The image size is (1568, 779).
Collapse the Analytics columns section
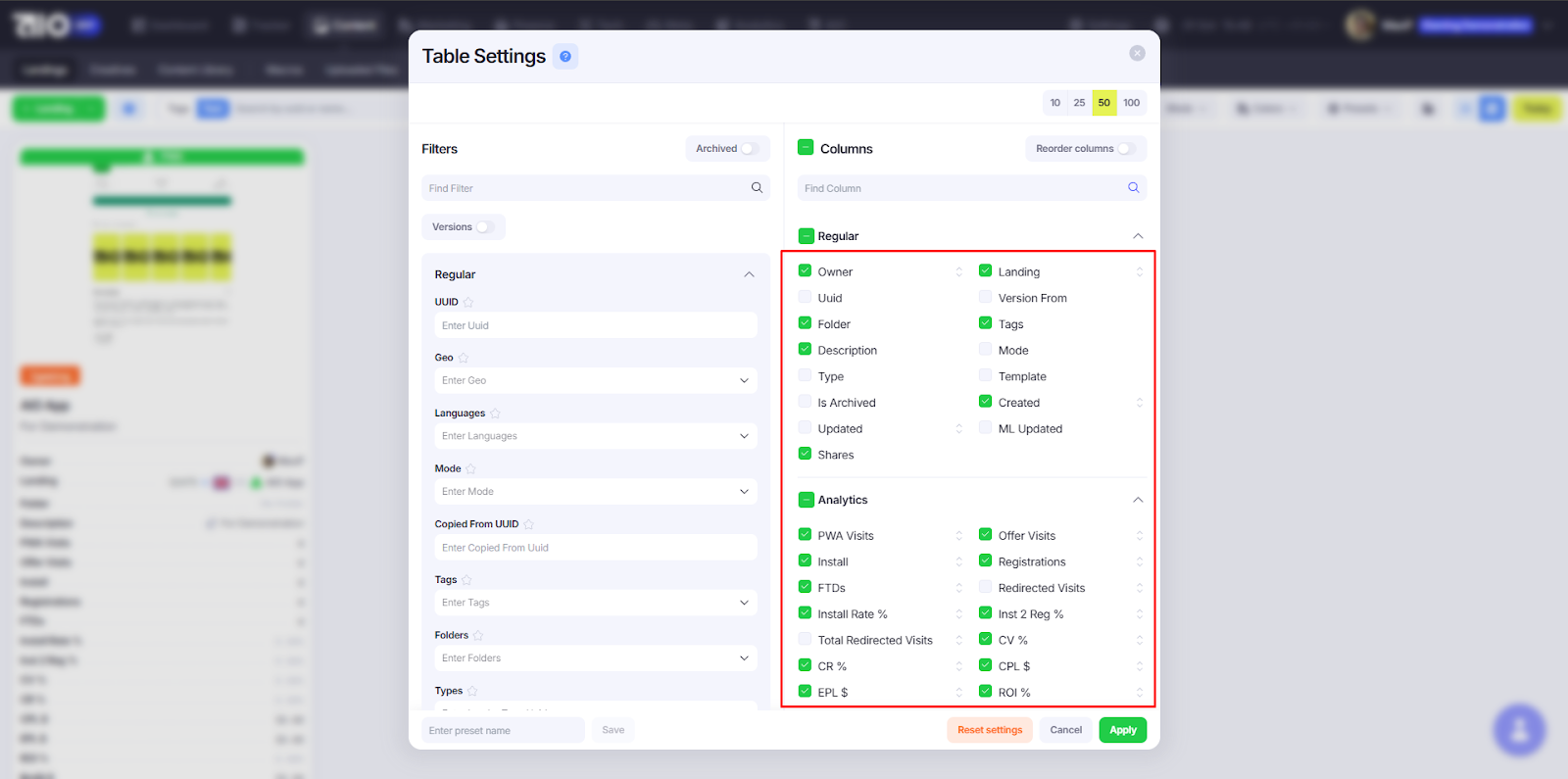(x=1137, y=500)
